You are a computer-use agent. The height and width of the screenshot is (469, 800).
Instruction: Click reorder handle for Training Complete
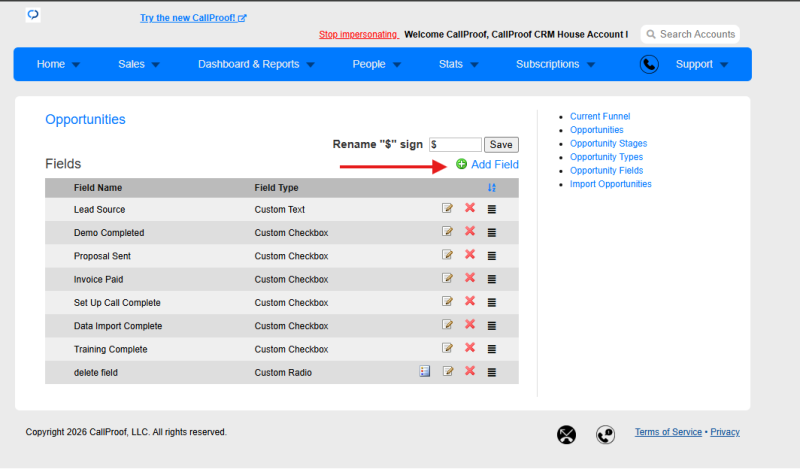492,349
